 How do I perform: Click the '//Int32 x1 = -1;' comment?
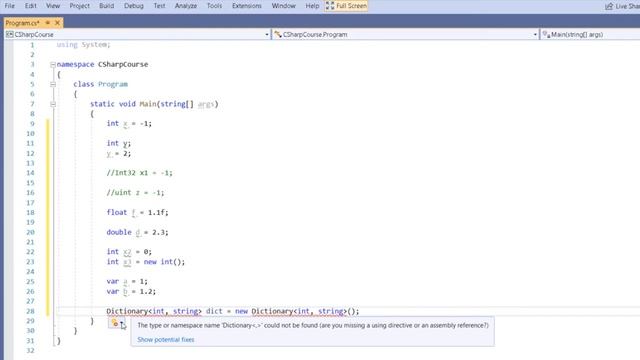point(140,173)
